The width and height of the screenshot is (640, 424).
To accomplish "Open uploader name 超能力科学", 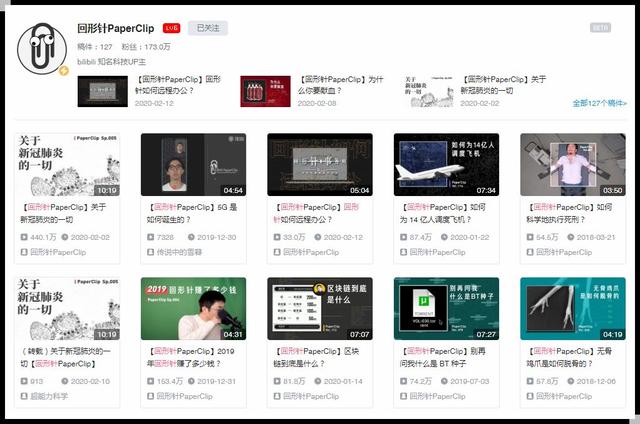I will (x=49, y=396).
